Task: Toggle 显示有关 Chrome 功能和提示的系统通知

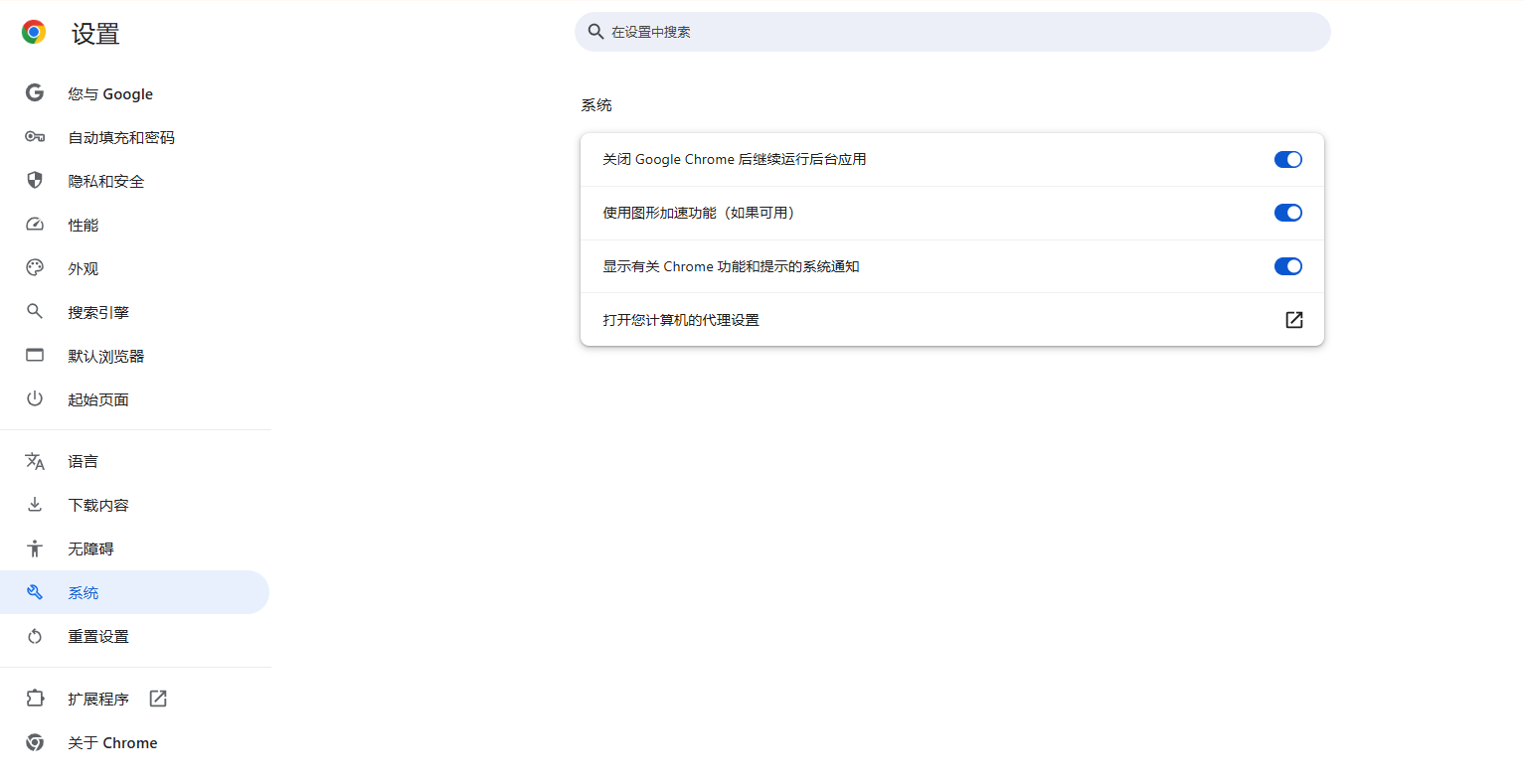Action: tap(1288, 266)
